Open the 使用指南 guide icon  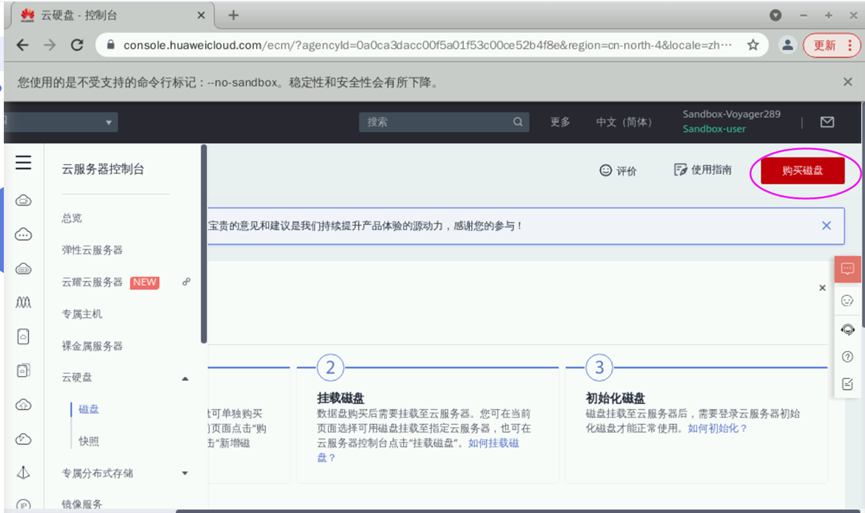[680, 170]
